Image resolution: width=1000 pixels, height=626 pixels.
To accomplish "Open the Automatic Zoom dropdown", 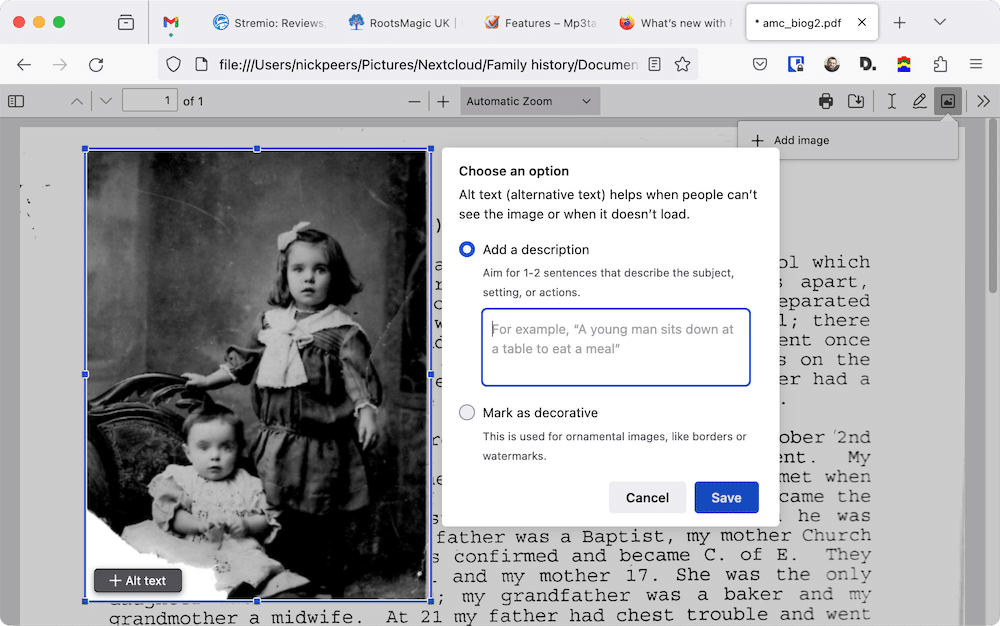I will [x=529, y=100].
